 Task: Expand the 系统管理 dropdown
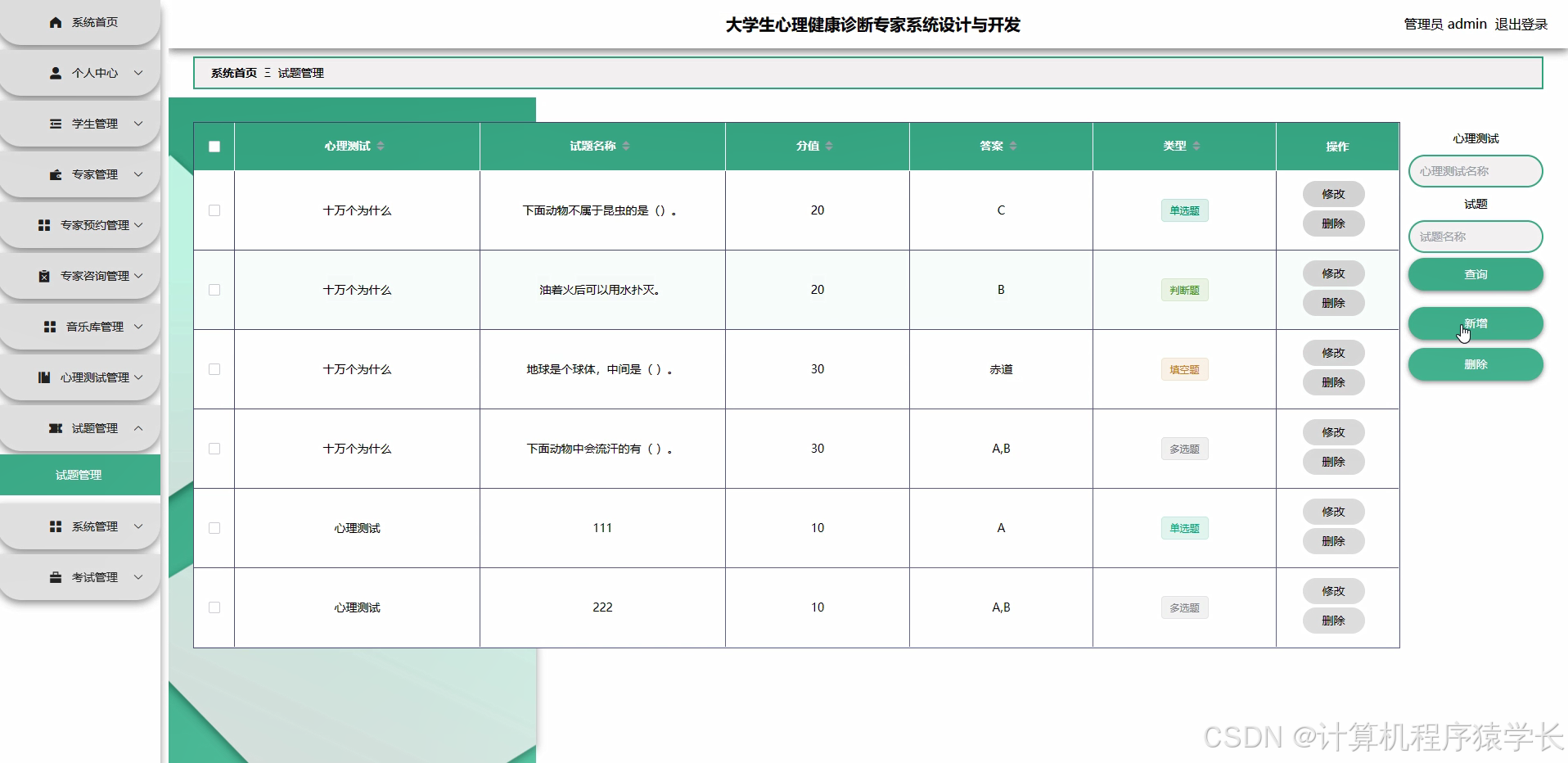click(x=139, y=526)
